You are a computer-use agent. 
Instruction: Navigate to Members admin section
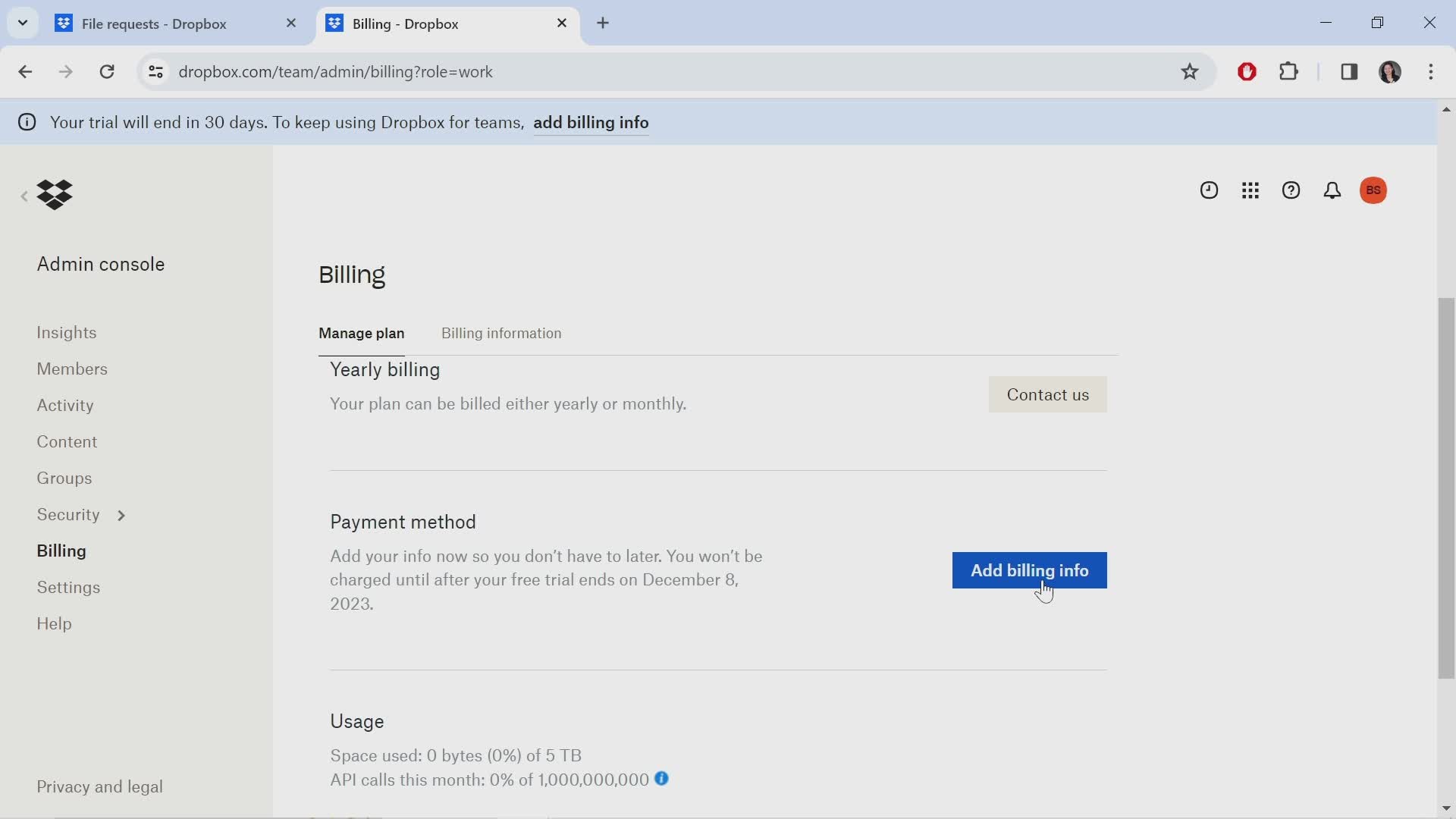pos(72,368)
